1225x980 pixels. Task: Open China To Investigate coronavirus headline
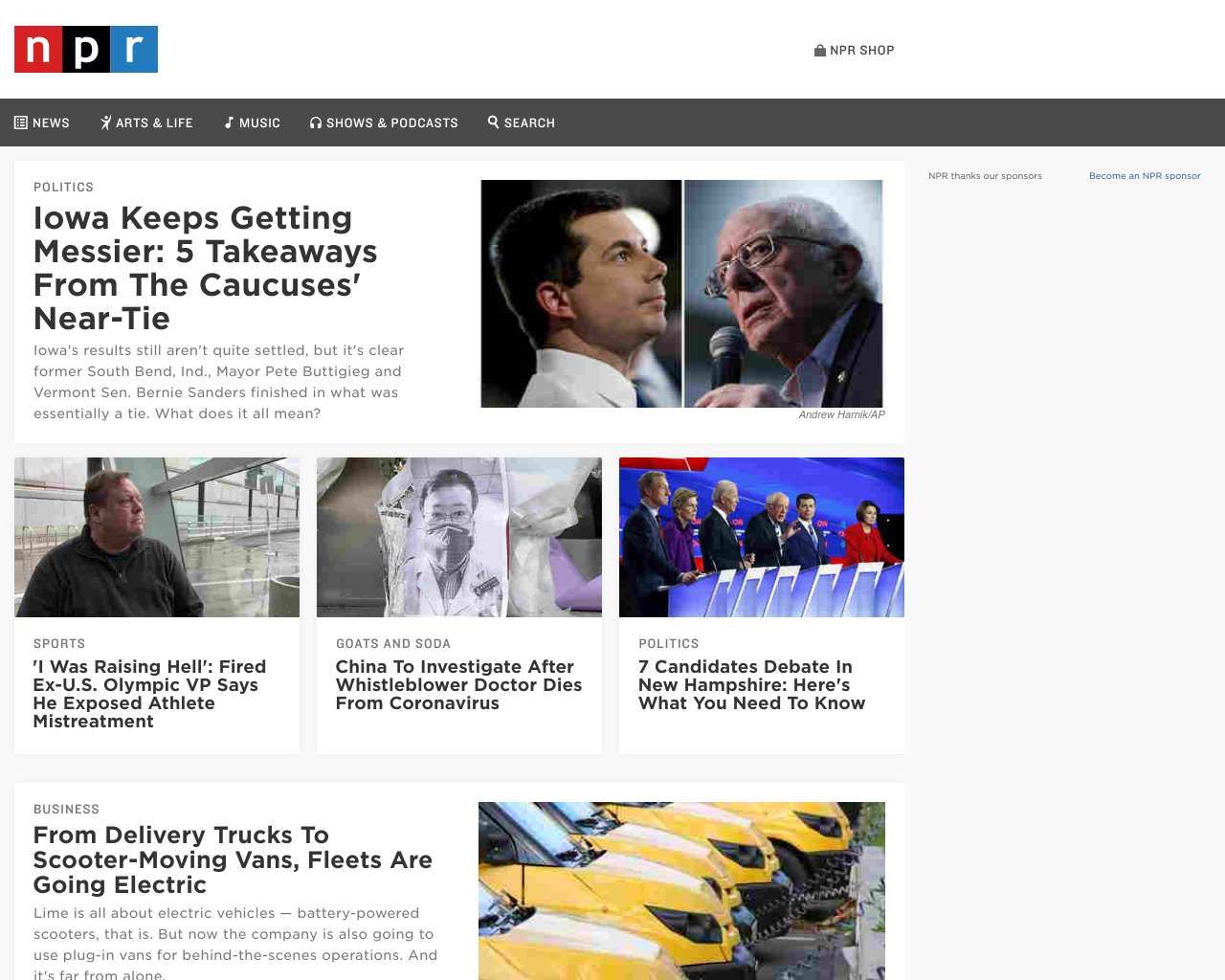click(x=459, y=685)
